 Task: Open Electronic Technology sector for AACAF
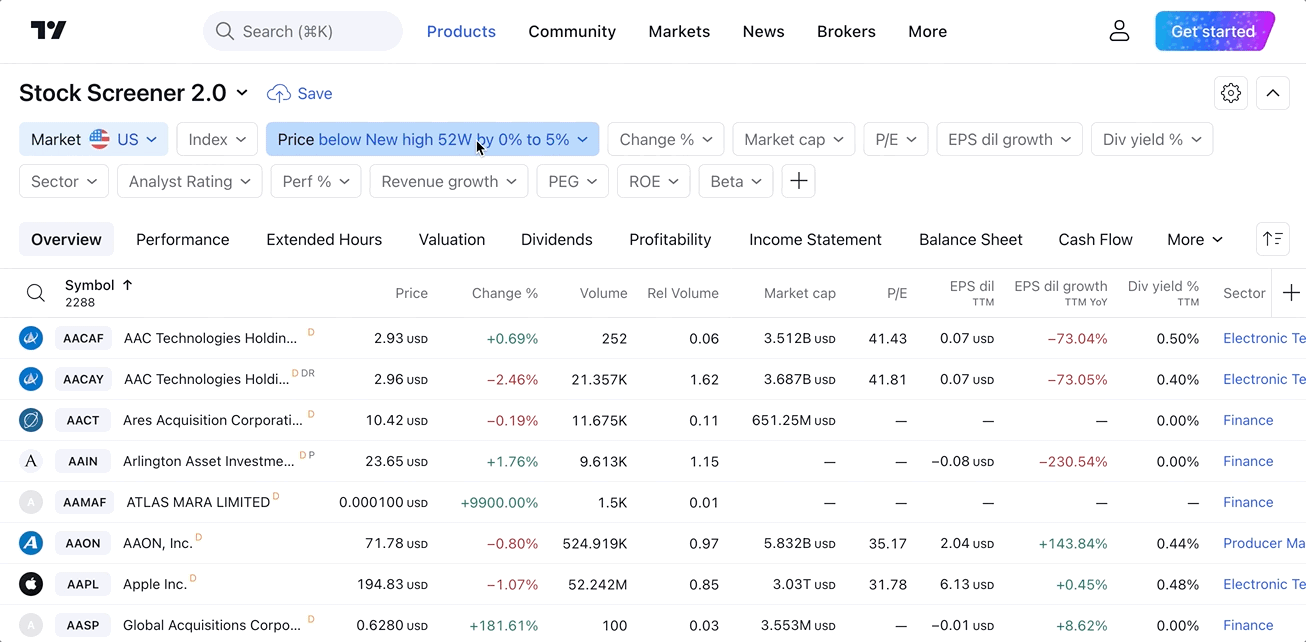point(1264,338)
